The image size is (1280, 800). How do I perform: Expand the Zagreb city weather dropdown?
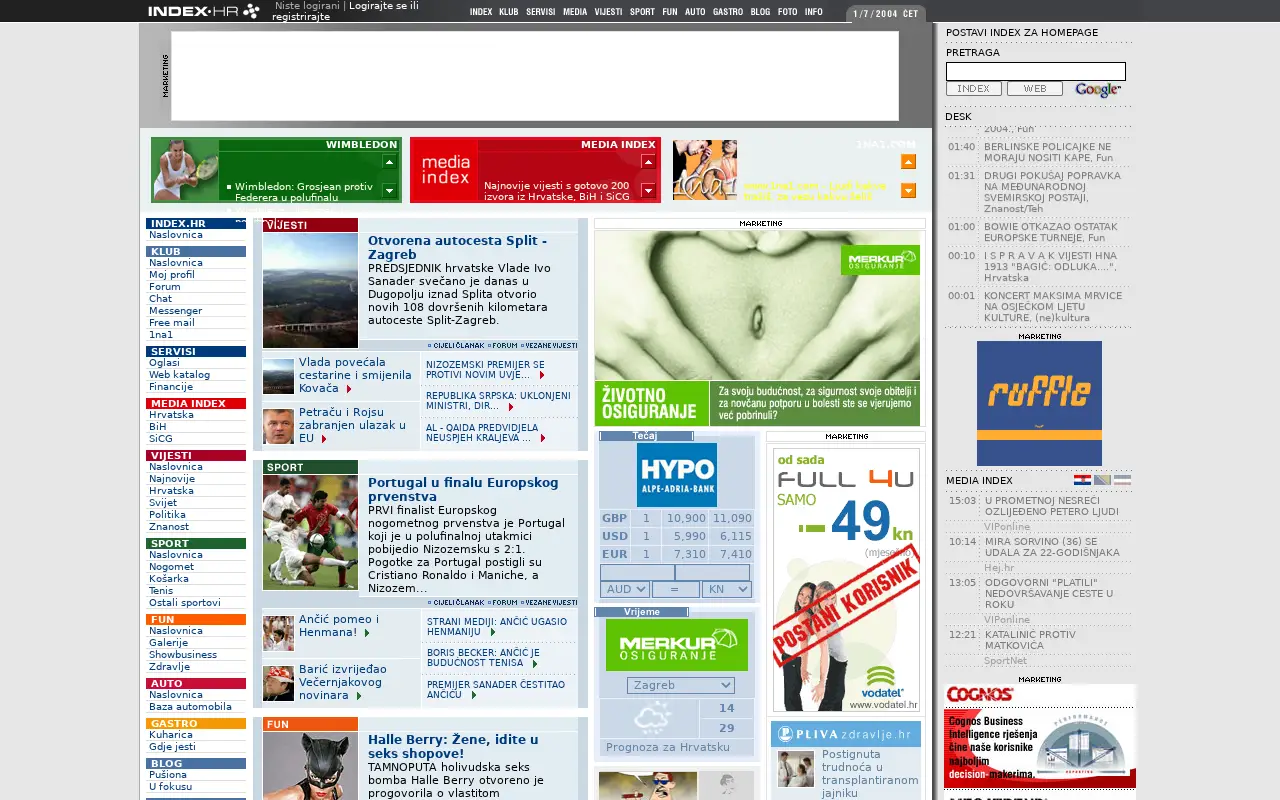click(681, 685)
